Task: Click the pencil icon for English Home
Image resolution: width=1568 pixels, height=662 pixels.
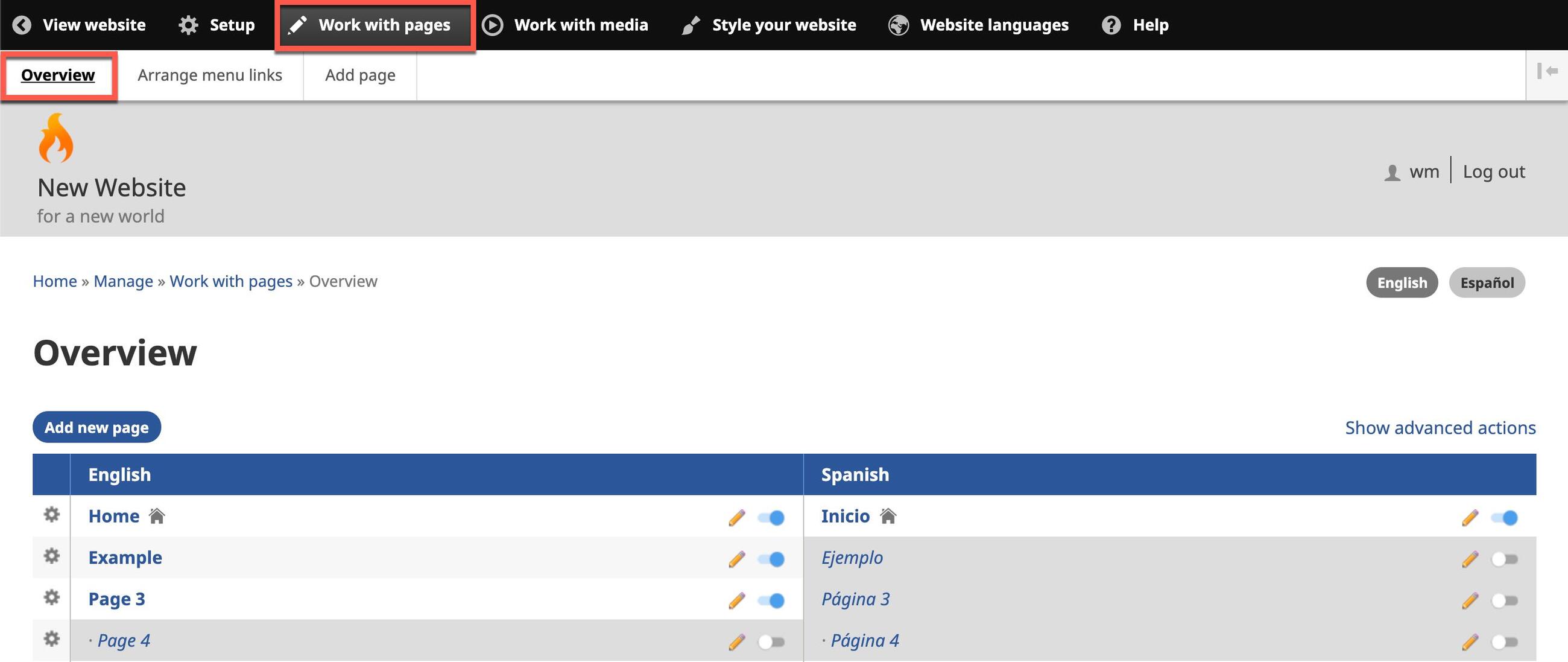Action: coord(736,518)
